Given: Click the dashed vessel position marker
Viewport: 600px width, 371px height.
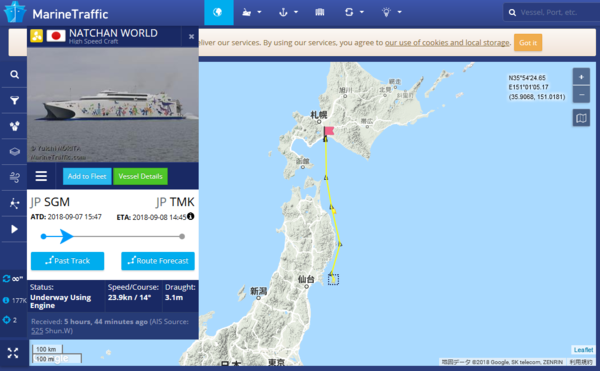Looking at the screenshot, I should coord(333,280).
